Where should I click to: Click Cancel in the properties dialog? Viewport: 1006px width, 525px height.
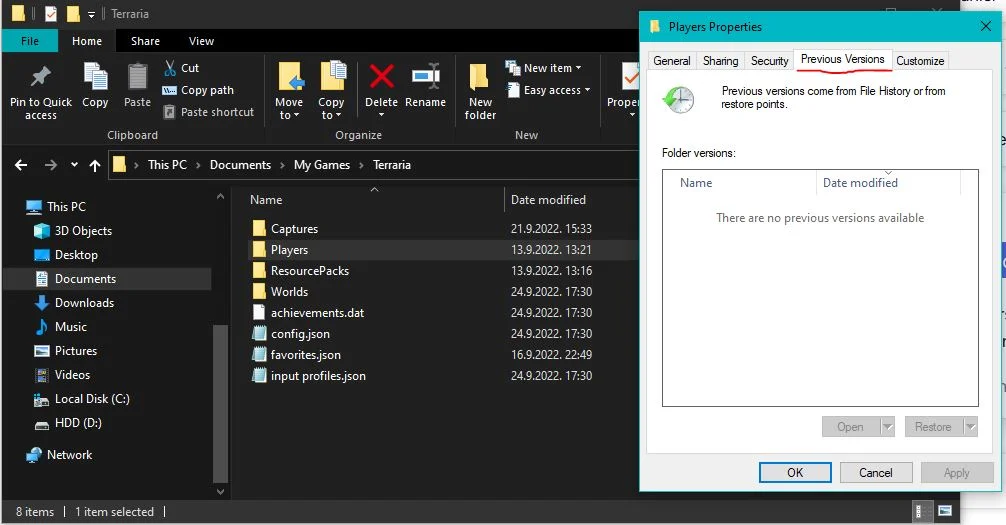pos(875,473)
